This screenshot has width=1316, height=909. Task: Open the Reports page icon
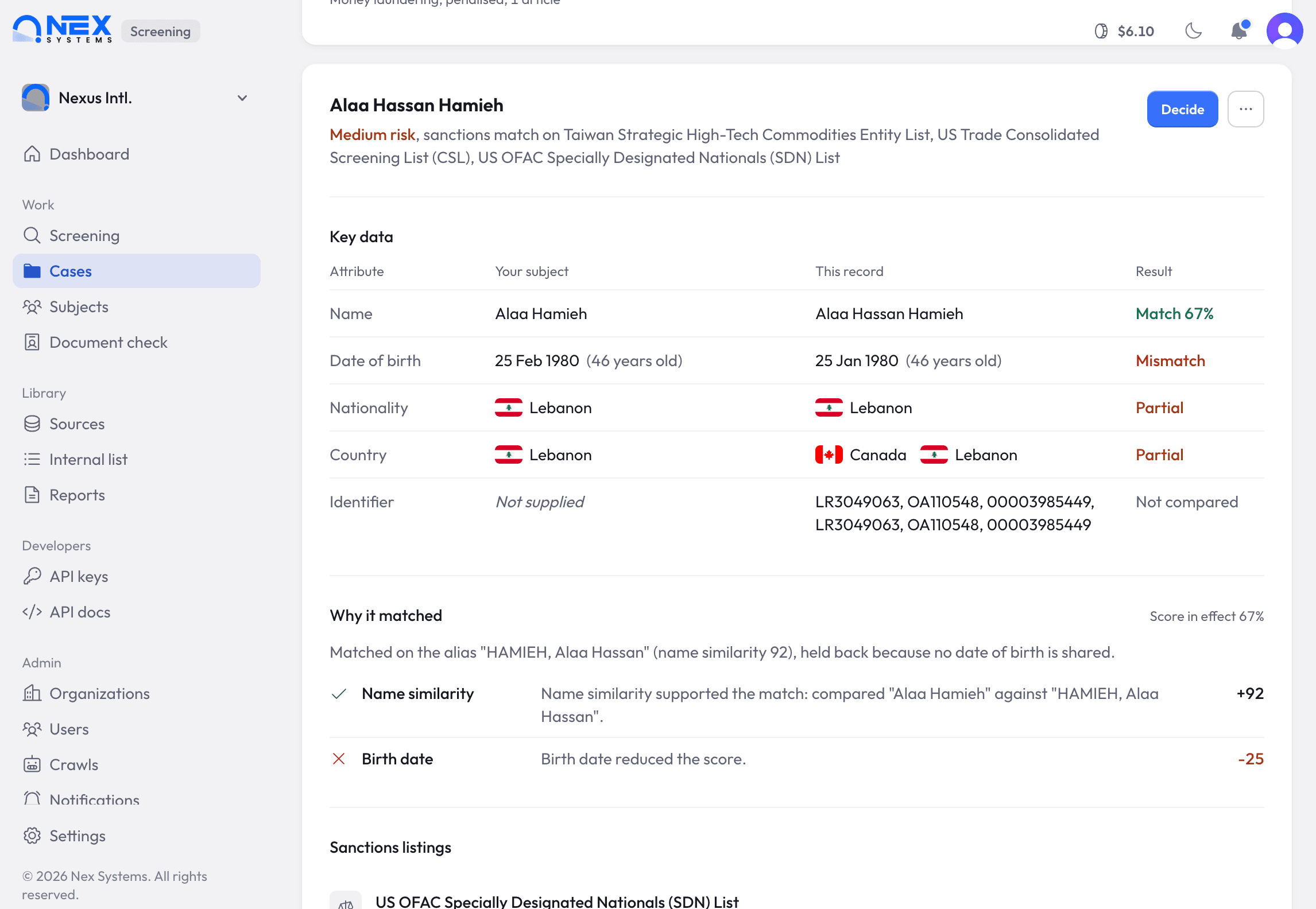point(32,495)
